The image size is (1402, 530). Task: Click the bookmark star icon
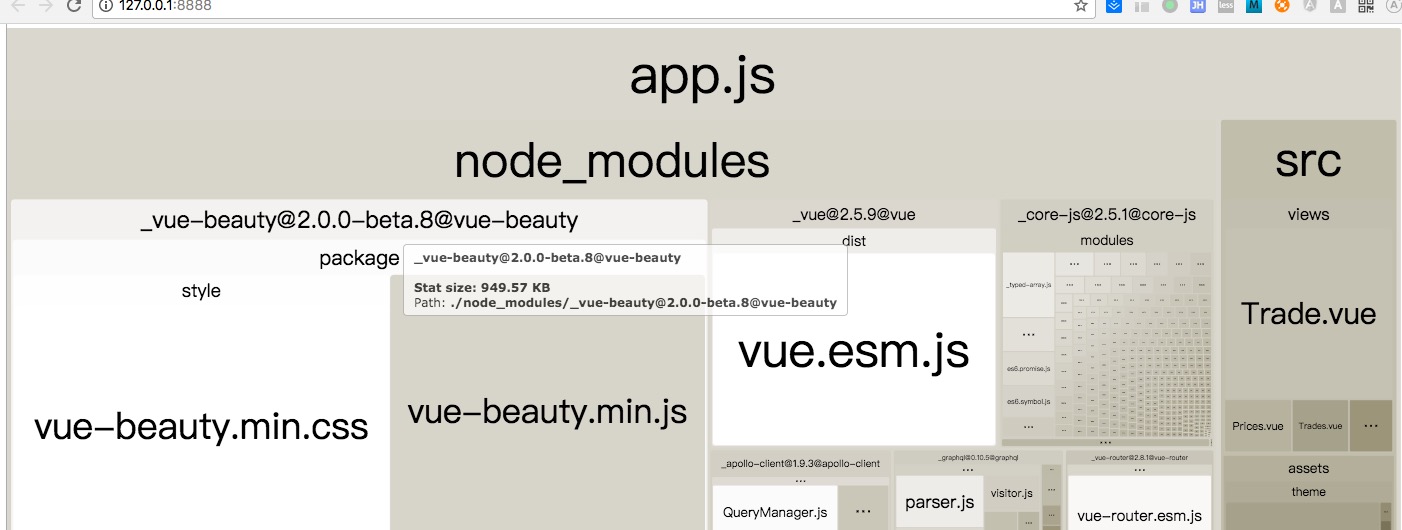[x=1081, y=6]
